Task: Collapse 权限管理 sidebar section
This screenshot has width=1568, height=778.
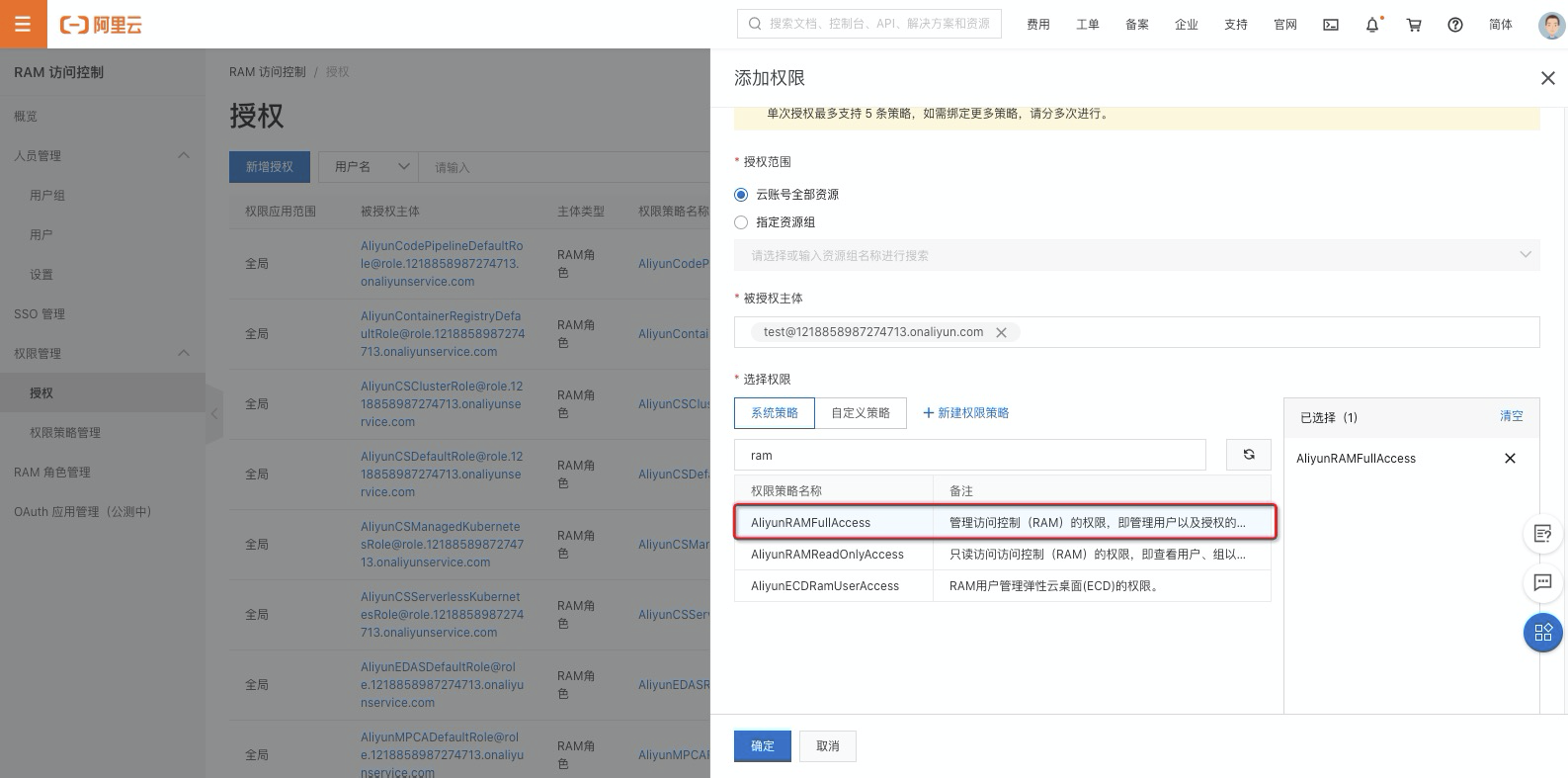Action: click(x=184, y=354)
